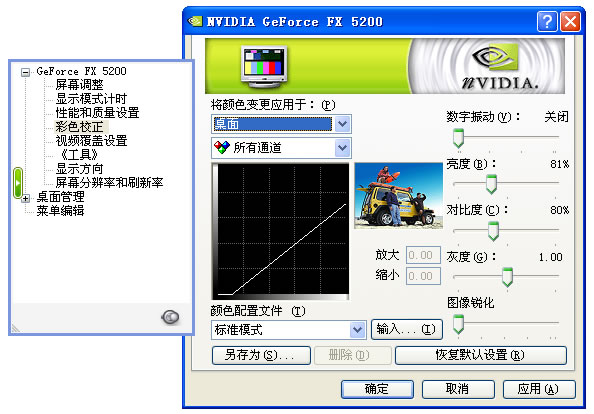Viewport: 594px width, 414px height.
Task: Click the green side-panel toggle arrow
Action: 17,183
